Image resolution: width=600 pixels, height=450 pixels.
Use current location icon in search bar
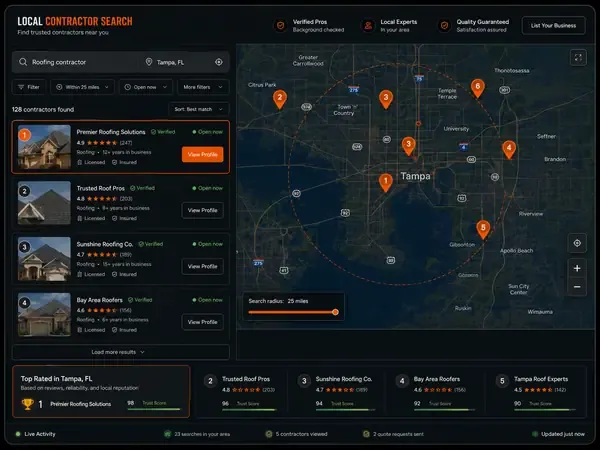218,62
